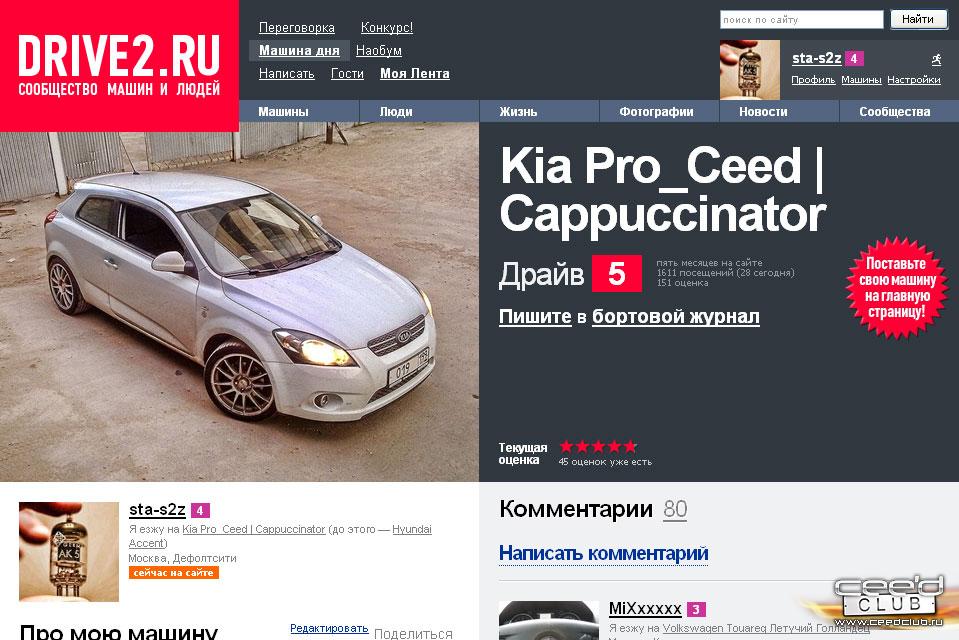Open the бортовой журнал link
This screenshot has width=959, height=640.
click(x=676, y=316)
